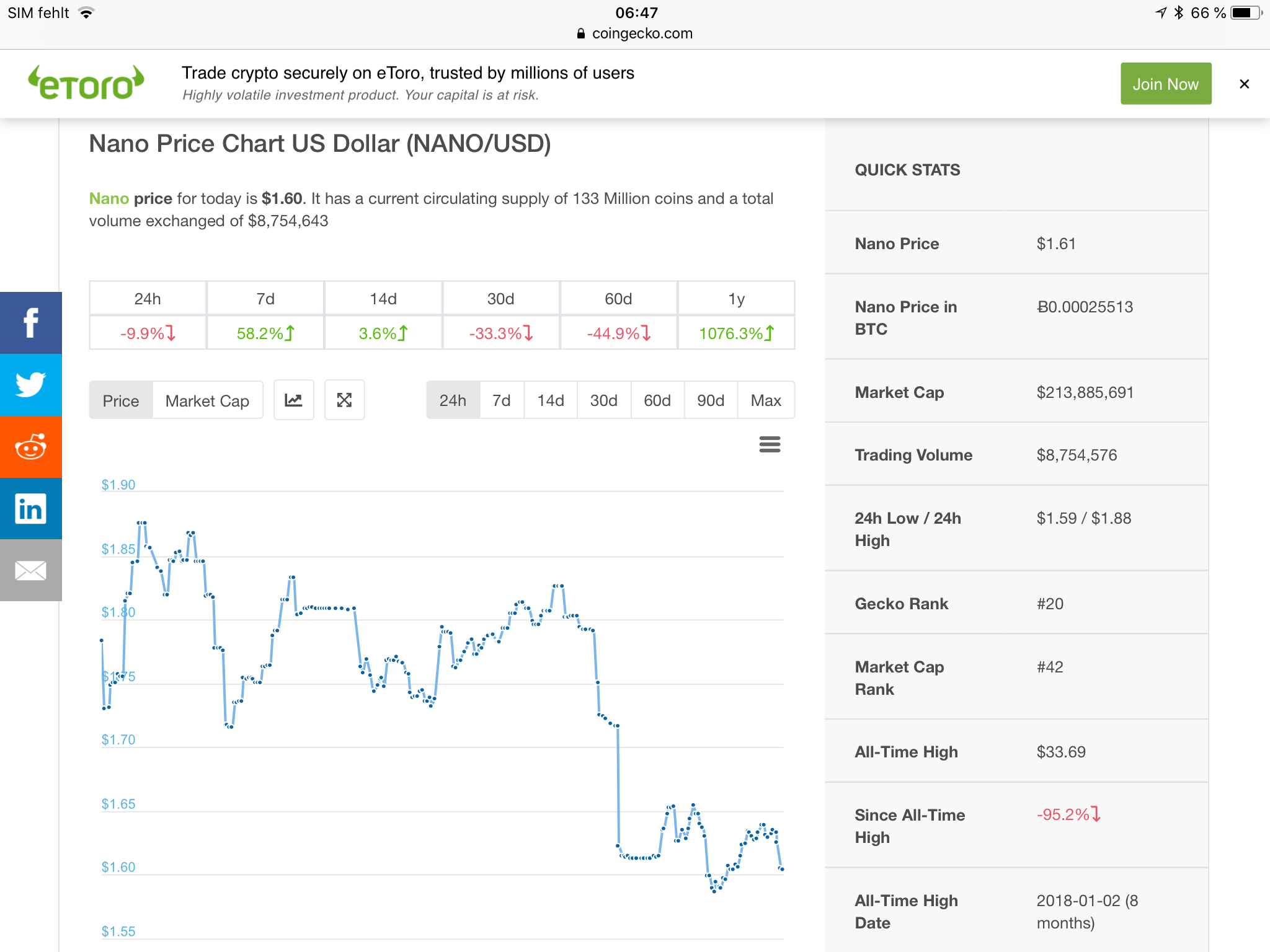Select the 90d chart range
The height and width of the screenshot is (952, 1270).
(711, 401)
